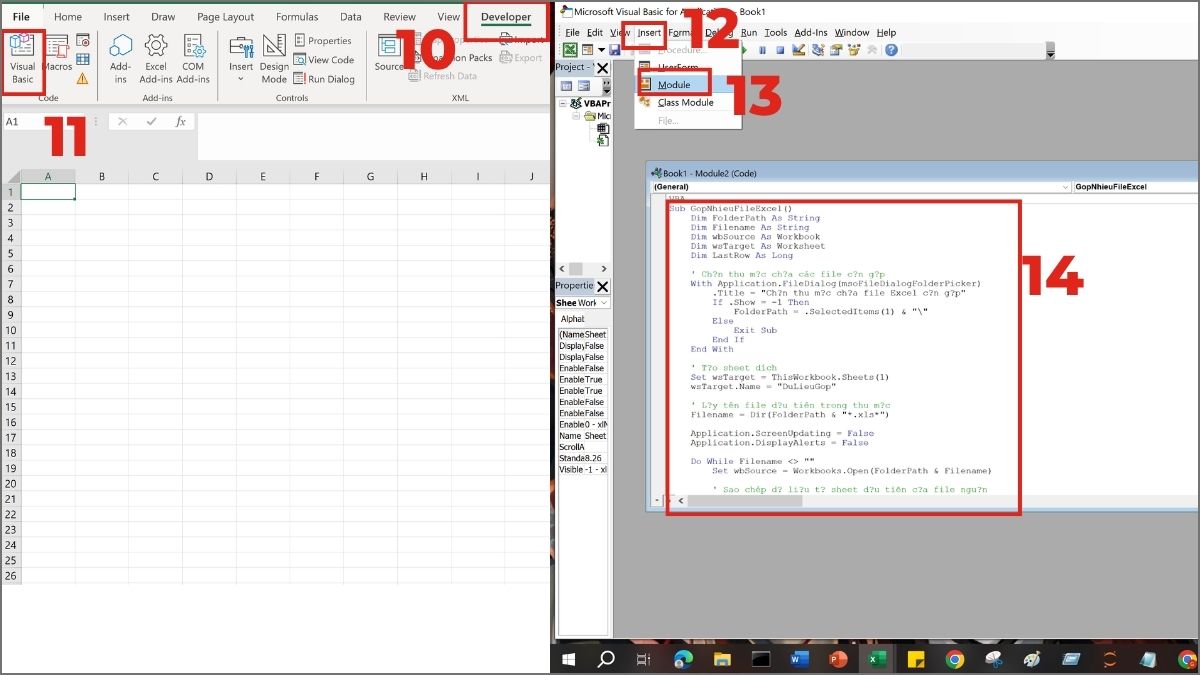
Task: Open taskbar Search magnifier
Action: click(605, 659)
